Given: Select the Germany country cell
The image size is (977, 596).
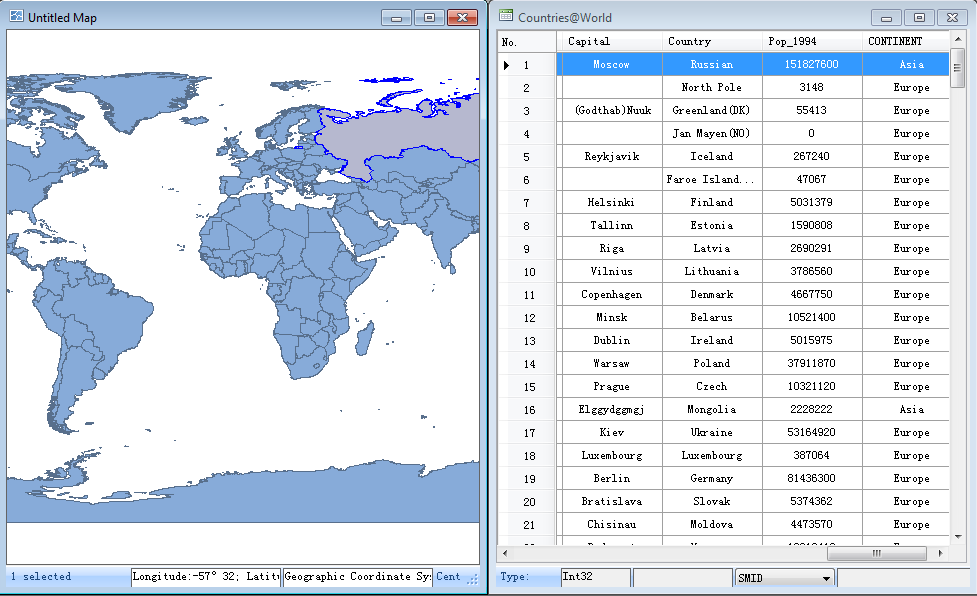Looking at the screenshot, I should (x=711, y=479).
